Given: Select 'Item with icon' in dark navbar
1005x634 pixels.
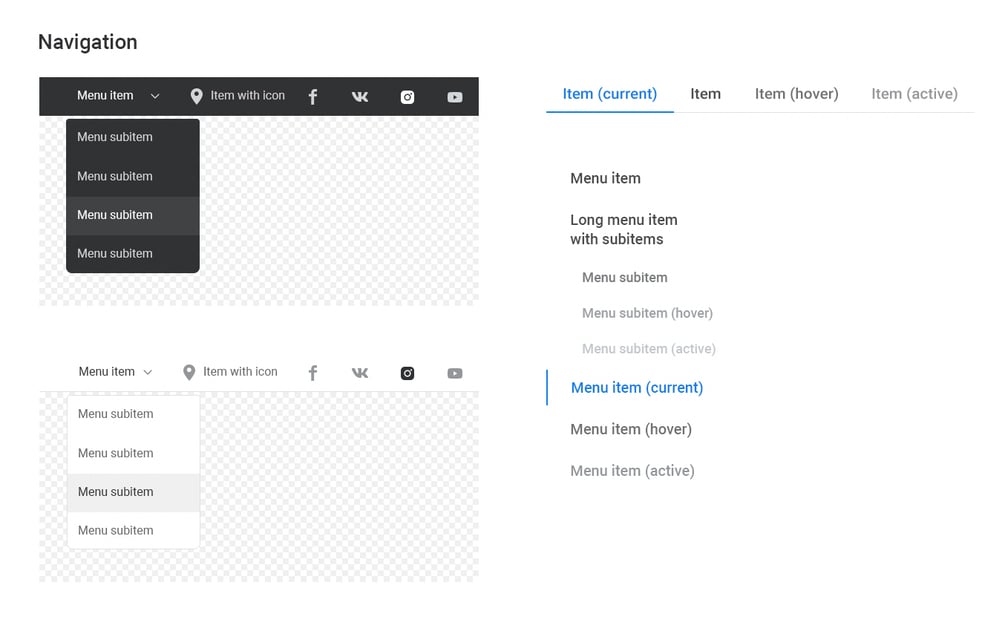Looking at the screenshot, I should tap(247, 96).
